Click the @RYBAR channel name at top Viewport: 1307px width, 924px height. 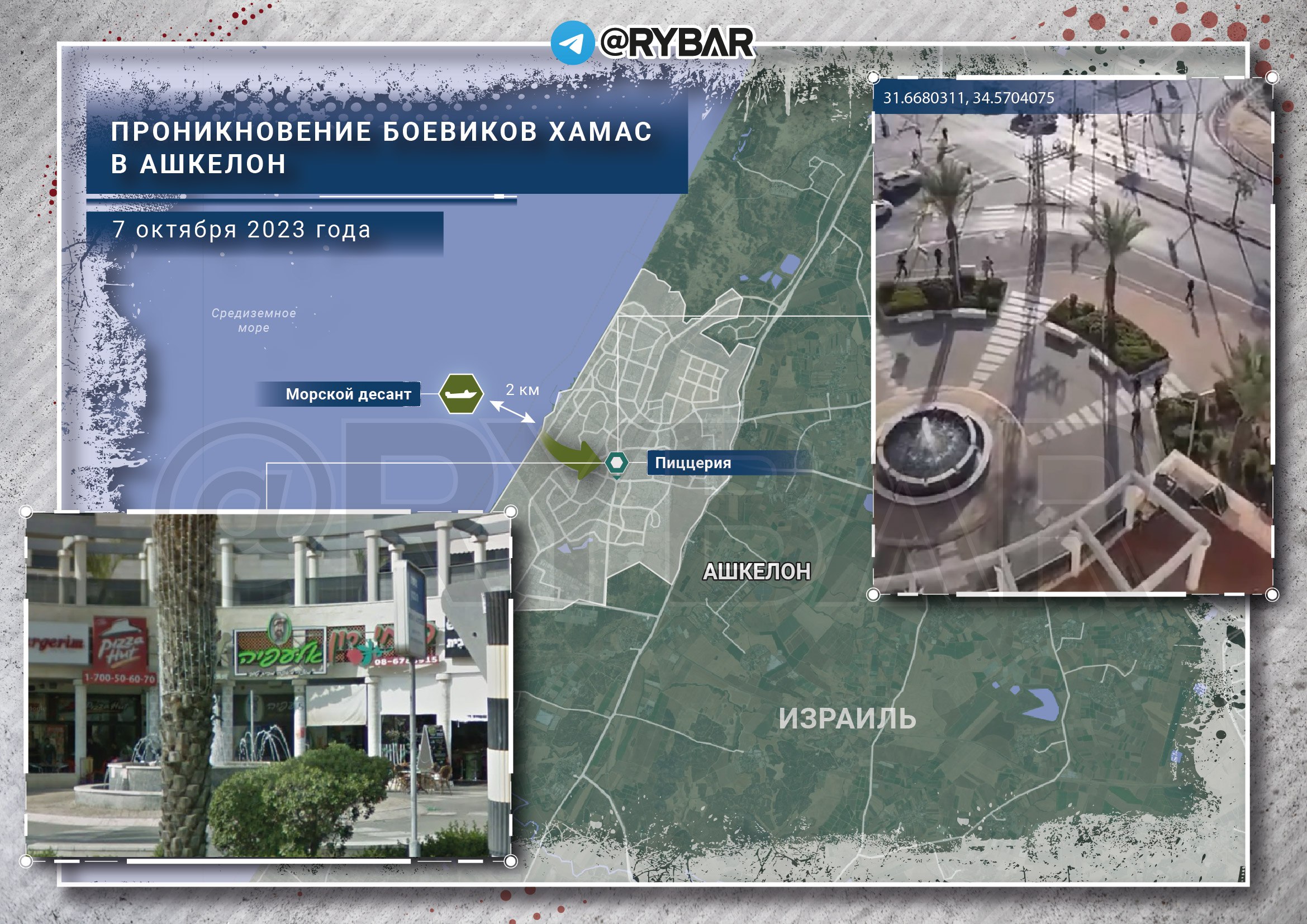(677, 42)
